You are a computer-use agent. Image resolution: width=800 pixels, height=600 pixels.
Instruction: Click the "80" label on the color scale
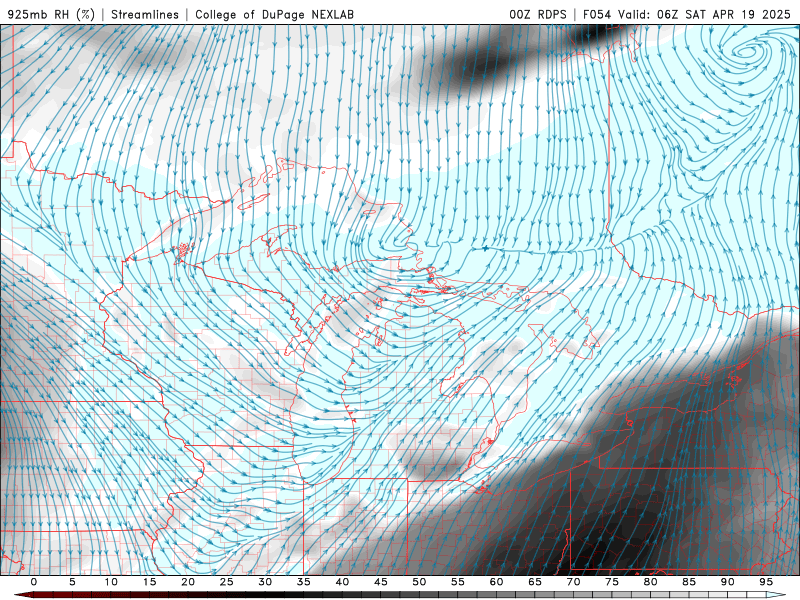click(651, 582)
